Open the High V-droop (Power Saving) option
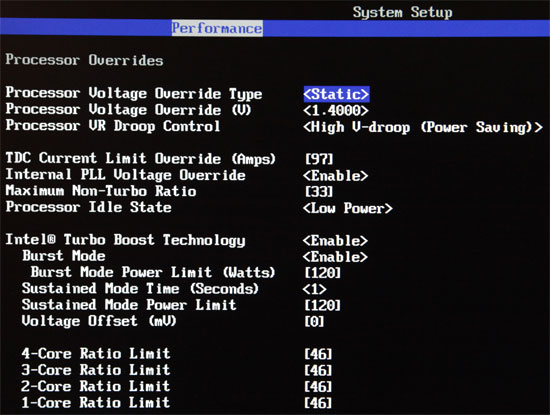The width and height of the screenshot is (550, 415). [x=423, y=127]
